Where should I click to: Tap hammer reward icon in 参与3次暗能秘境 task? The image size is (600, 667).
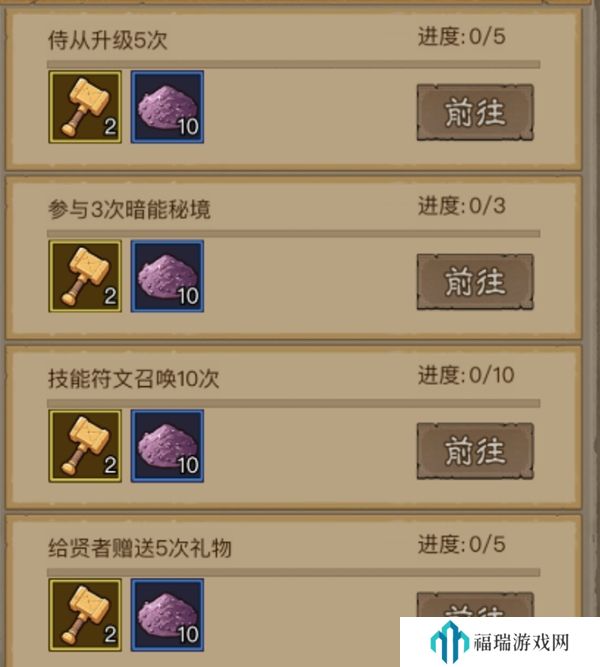[x=85, y=276]
